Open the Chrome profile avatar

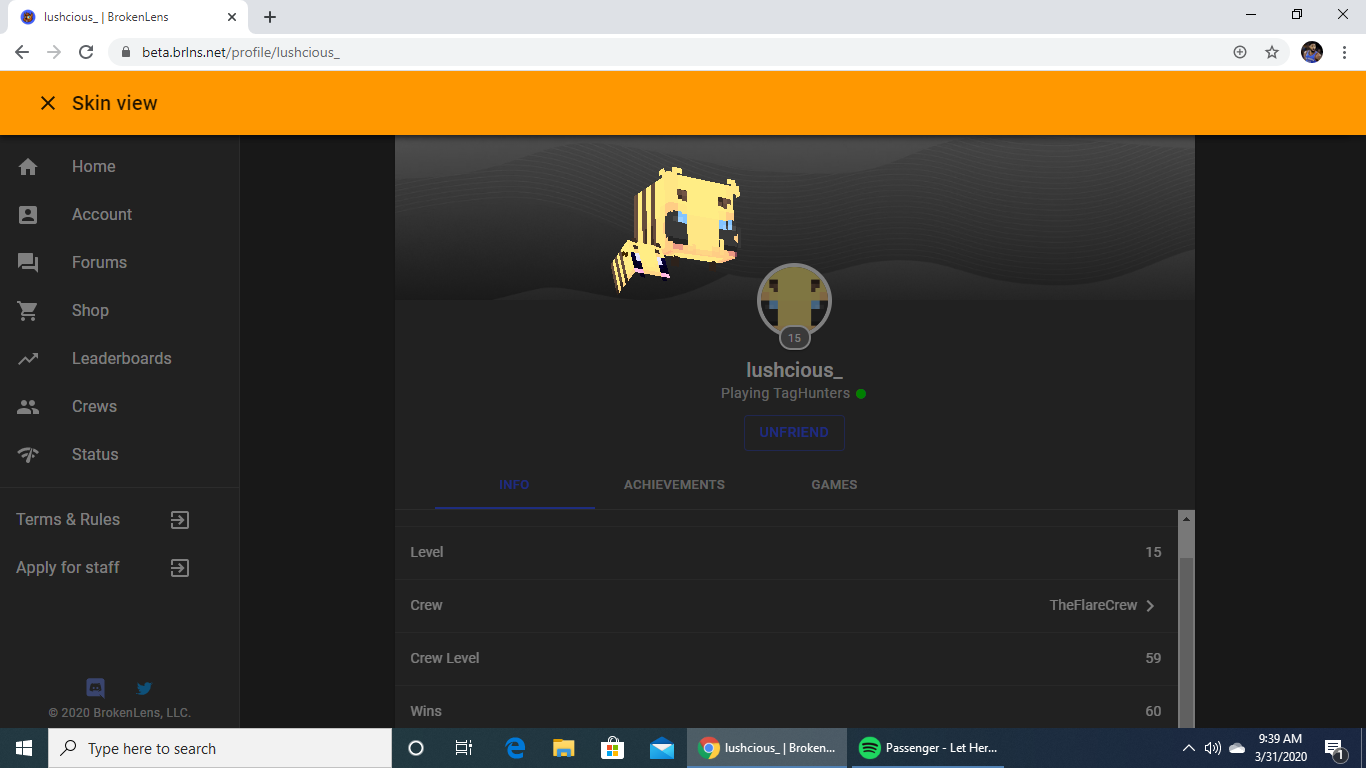[x=1312, y=52]
